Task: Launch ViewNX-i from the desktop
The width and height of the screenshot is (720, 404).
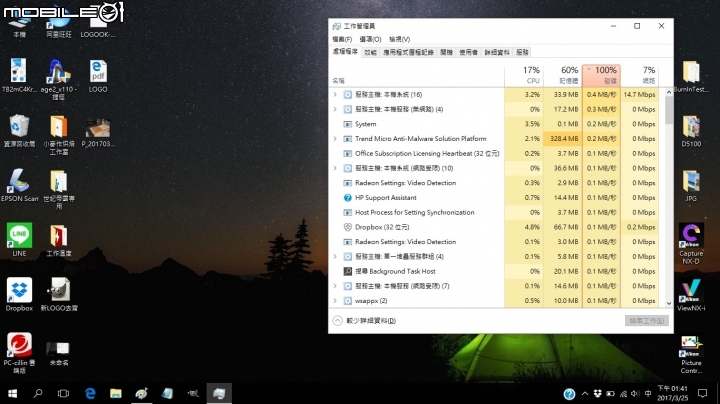Action: click(x=691, y=295)
